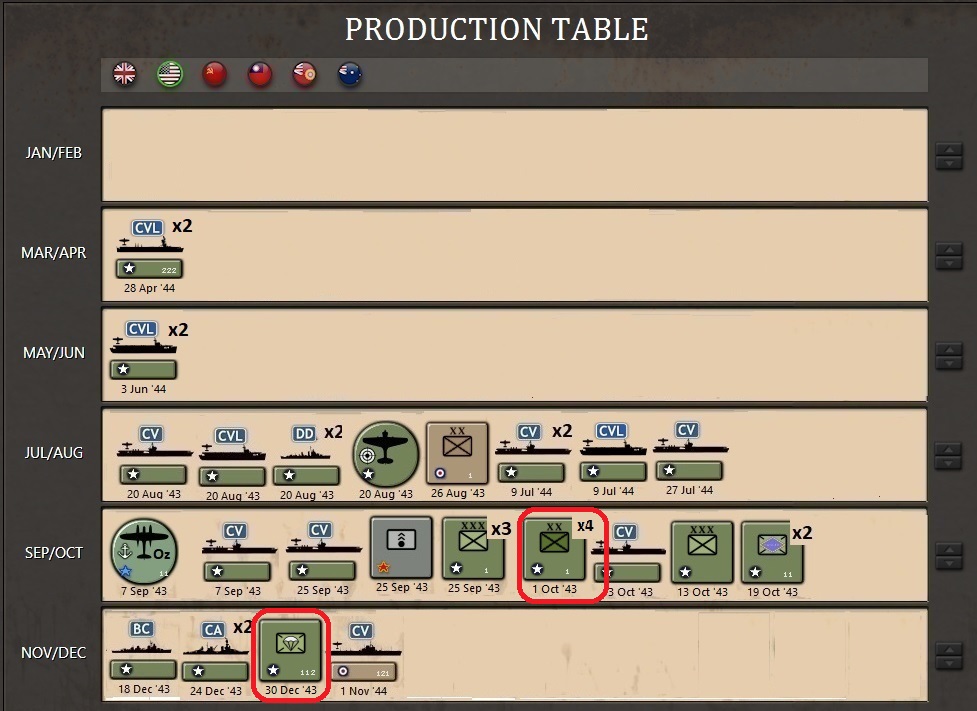The height and width of the screenshot is (711, 977).
Task: Select Oz bomber due 7 Sep '43
Action: pos(144,551)
